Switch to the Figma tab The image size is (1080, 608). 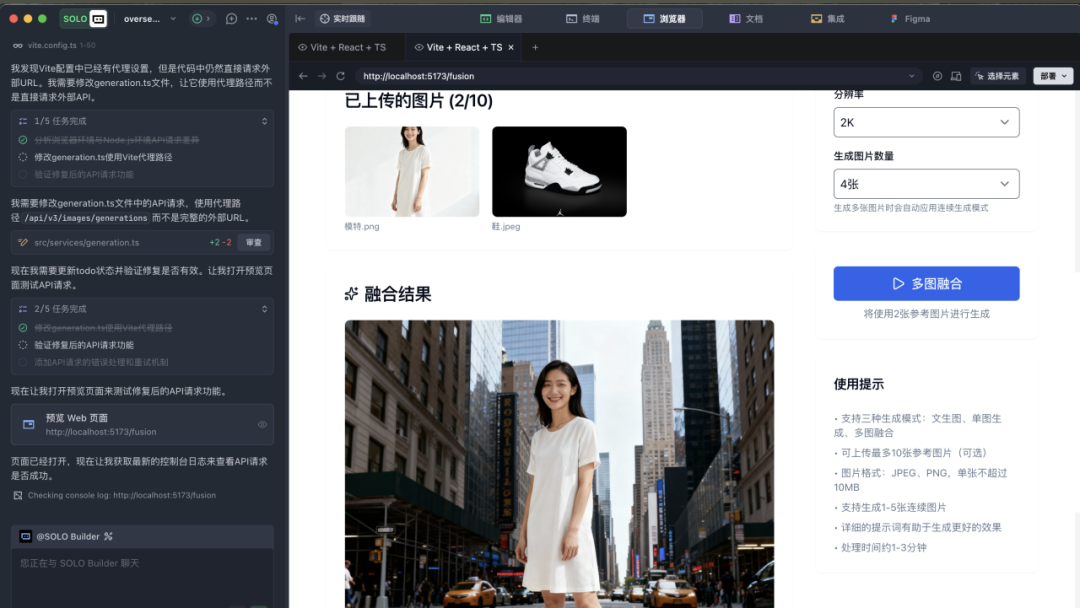[910, 19]
